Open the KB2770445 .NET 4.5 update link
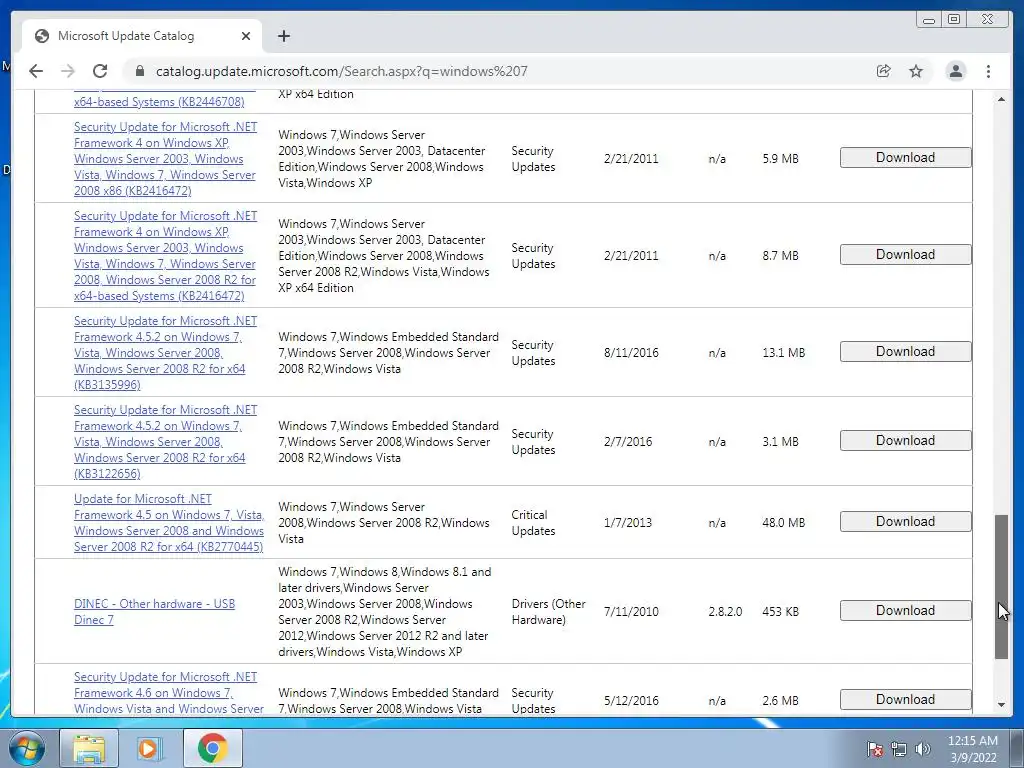Image resolution: width=1024 pixels, height=768 pixels. pos(168,522)
